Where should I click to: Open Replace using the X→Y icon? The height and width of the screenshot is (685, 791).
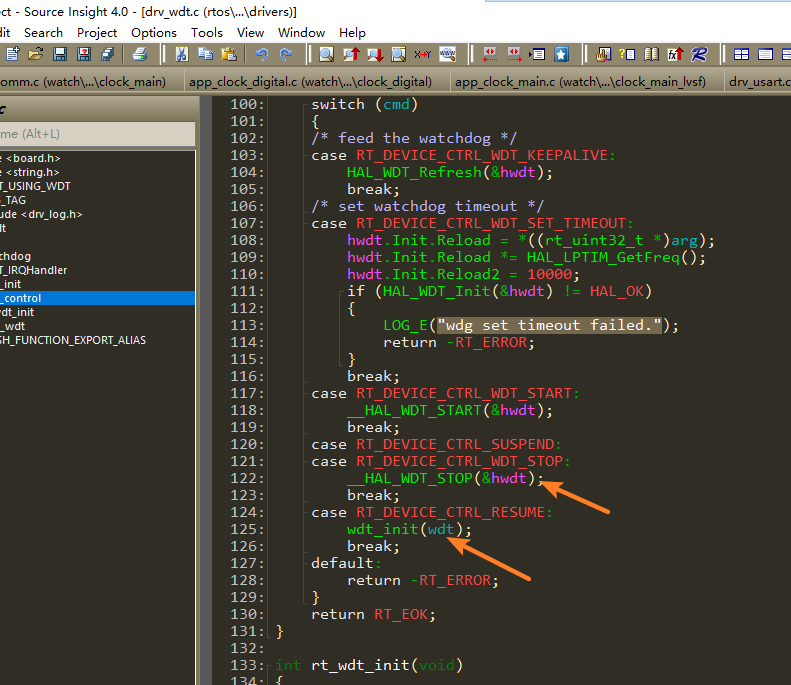pyautogui.click(x=423, y=54)
